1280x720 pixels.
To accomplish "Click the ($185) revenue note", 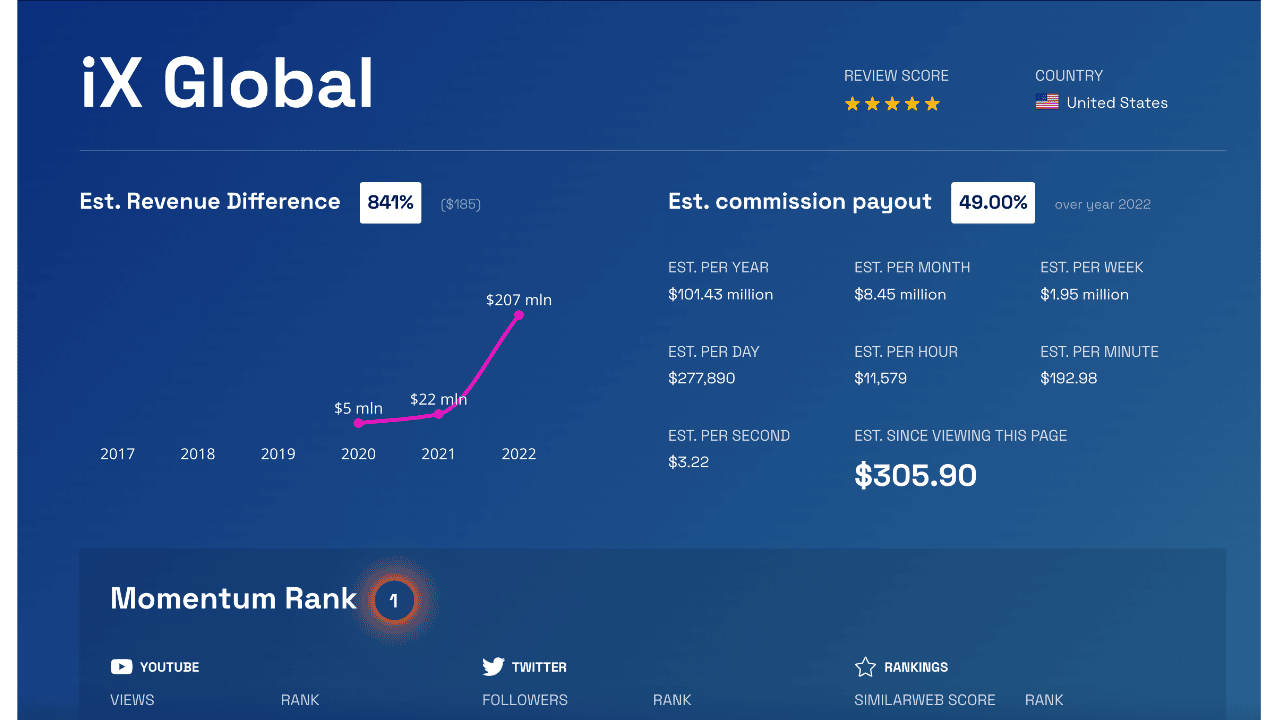I will [x=461, y=204].
